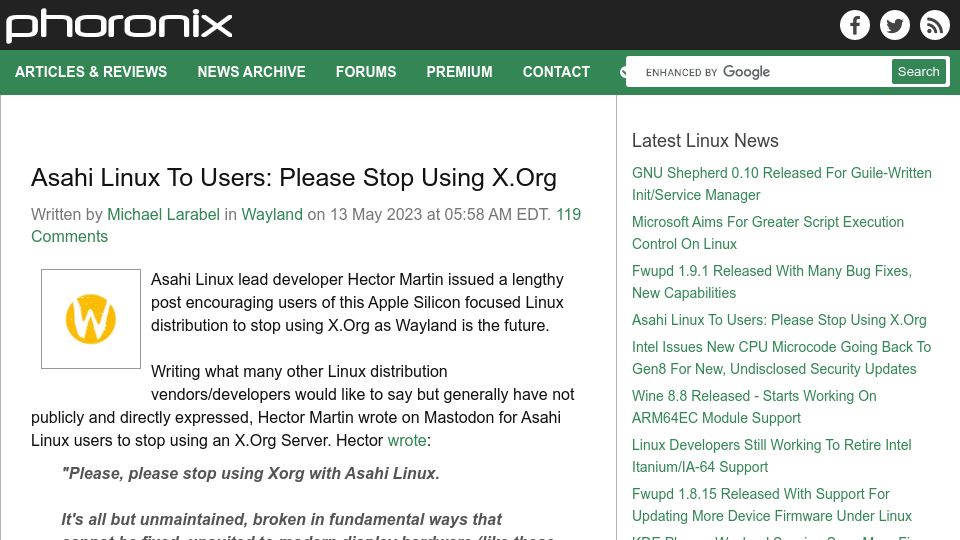
Task: Click the 'Latest Linux News' heading
Action: point(705,140)
